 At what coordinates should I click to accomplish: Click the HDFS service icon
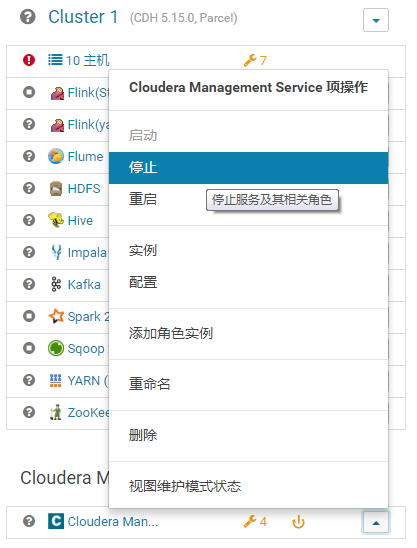pos(56,188)
